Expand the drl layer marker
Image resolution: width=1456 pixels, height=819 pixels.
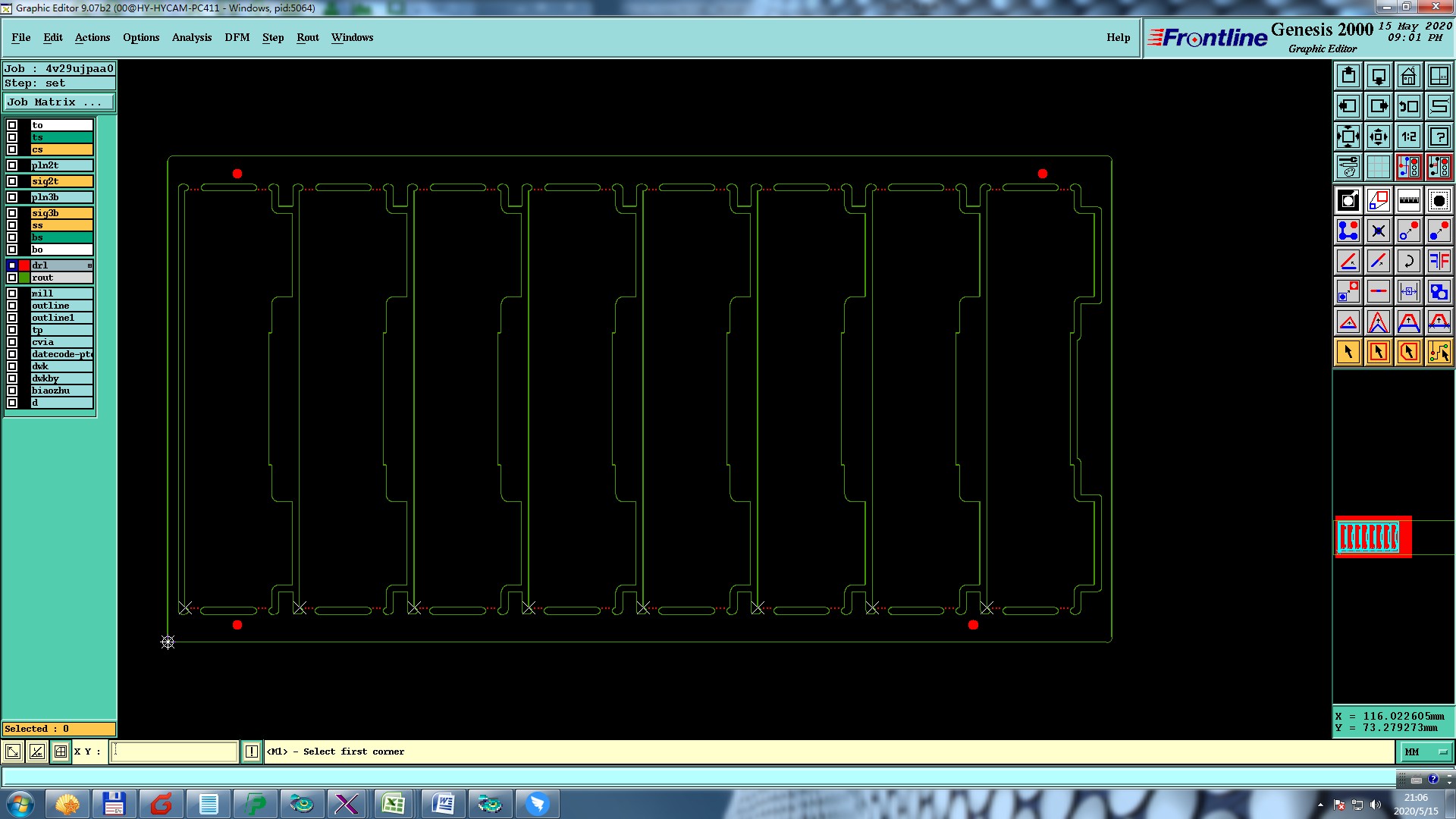(89, 265)
